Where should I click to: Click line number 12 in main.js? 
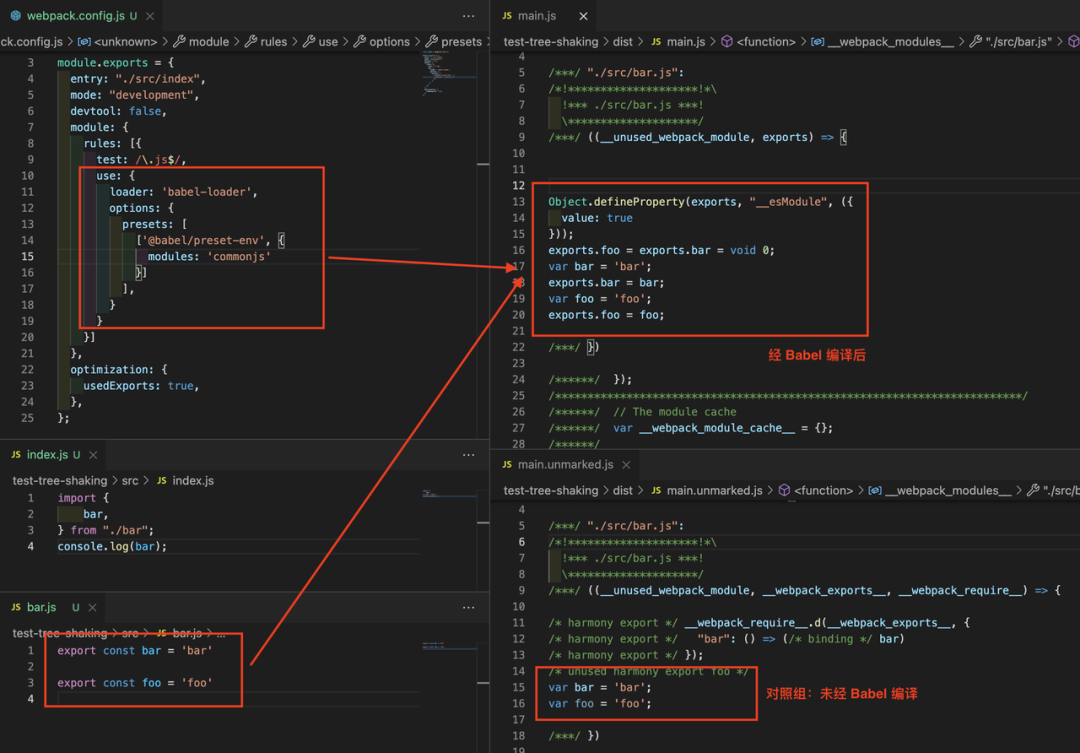click(x=518, y=185)
